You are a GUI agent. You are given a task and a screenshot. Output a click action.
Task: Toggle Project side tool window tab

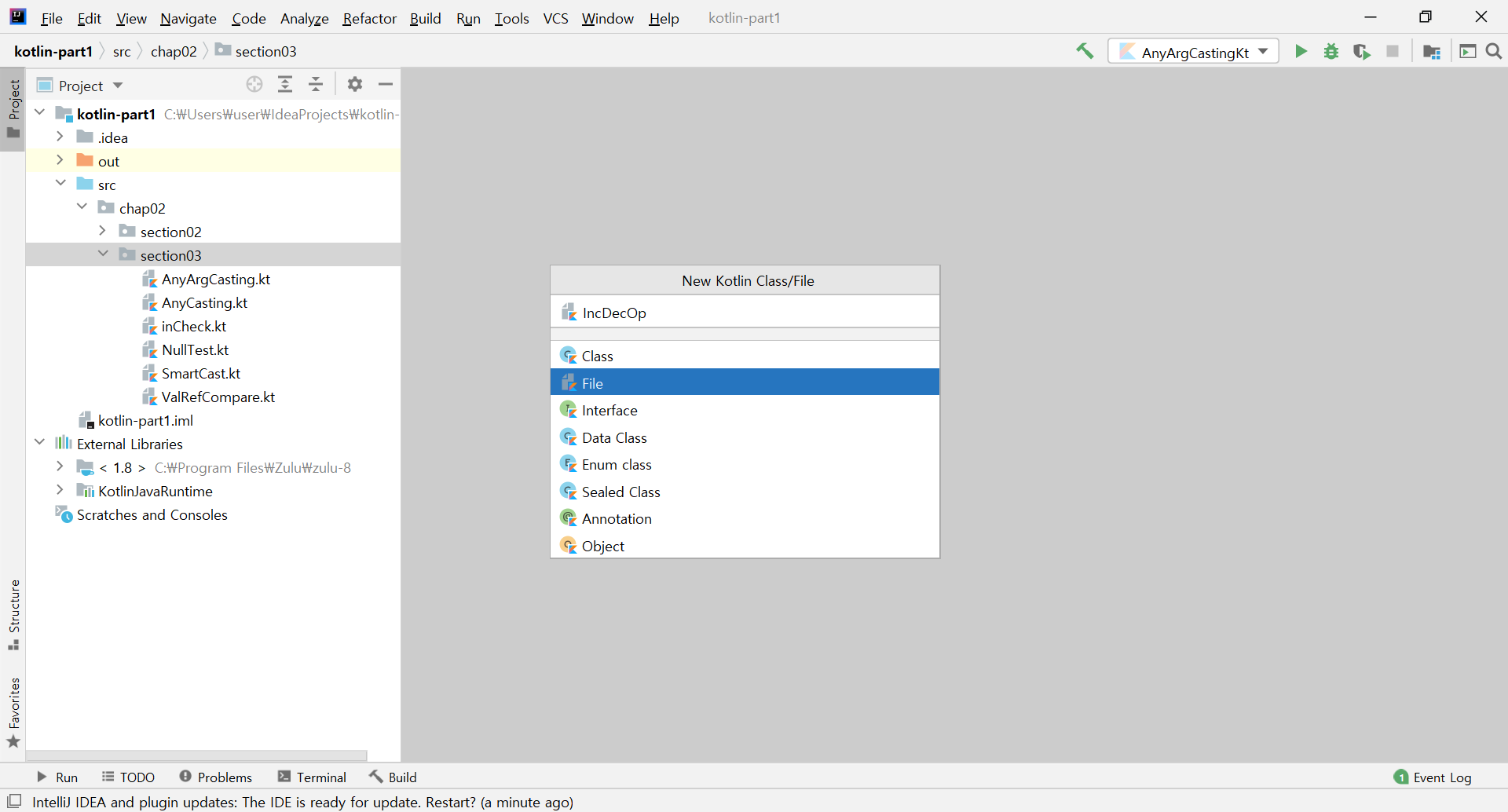tap(13, 108)
